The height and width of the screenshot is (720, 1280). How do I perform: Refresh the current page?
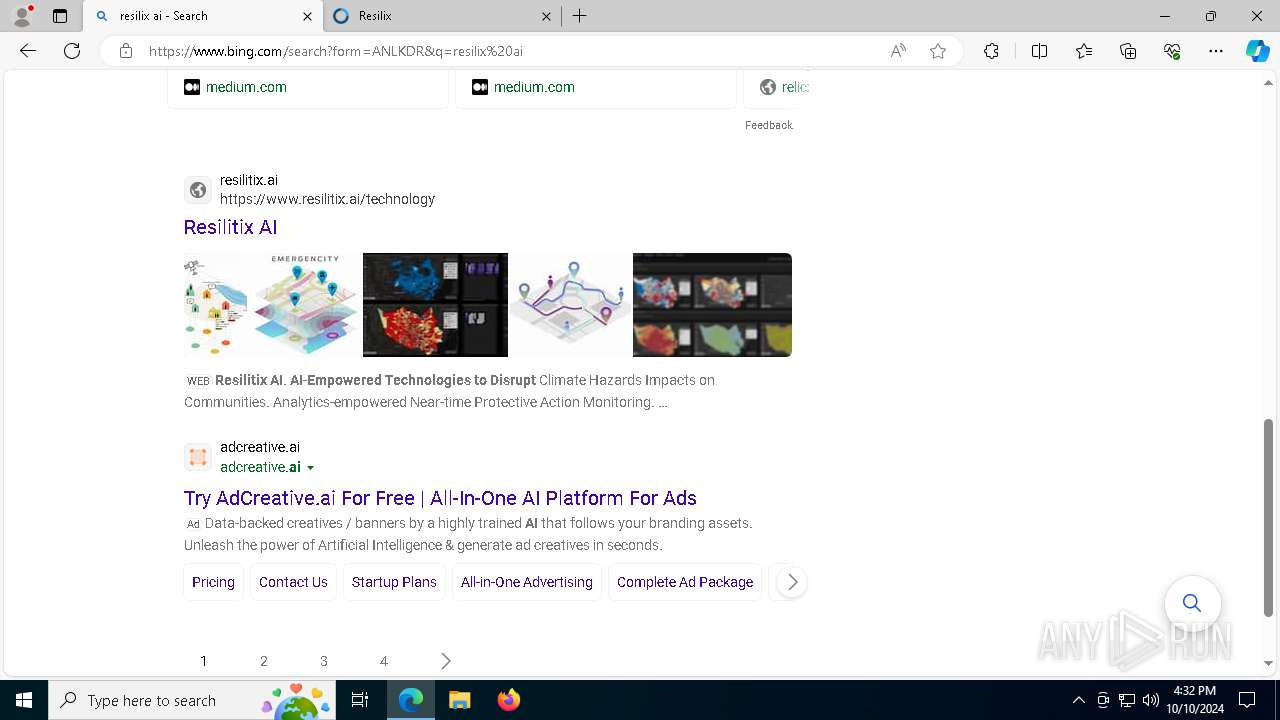72,51
